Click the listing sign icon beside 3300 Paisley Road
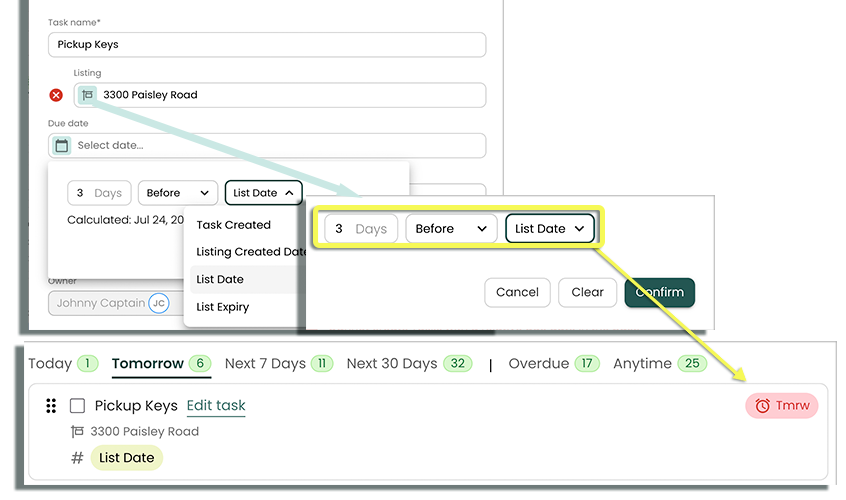This screenshot has width=846, height=500. [88, 95]
